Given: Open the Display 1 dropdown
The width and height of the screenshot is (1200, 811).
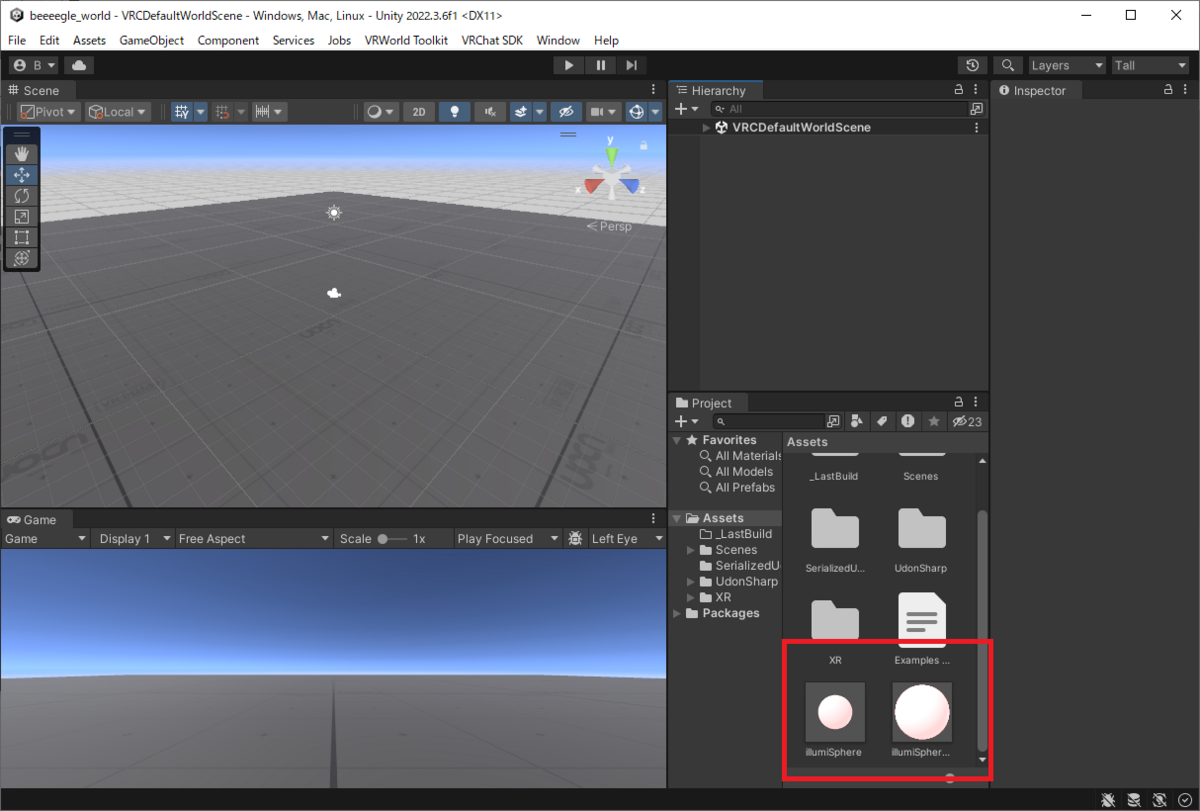Looking at the screenshot, I should pyautogui.click(x=132, y=538).
